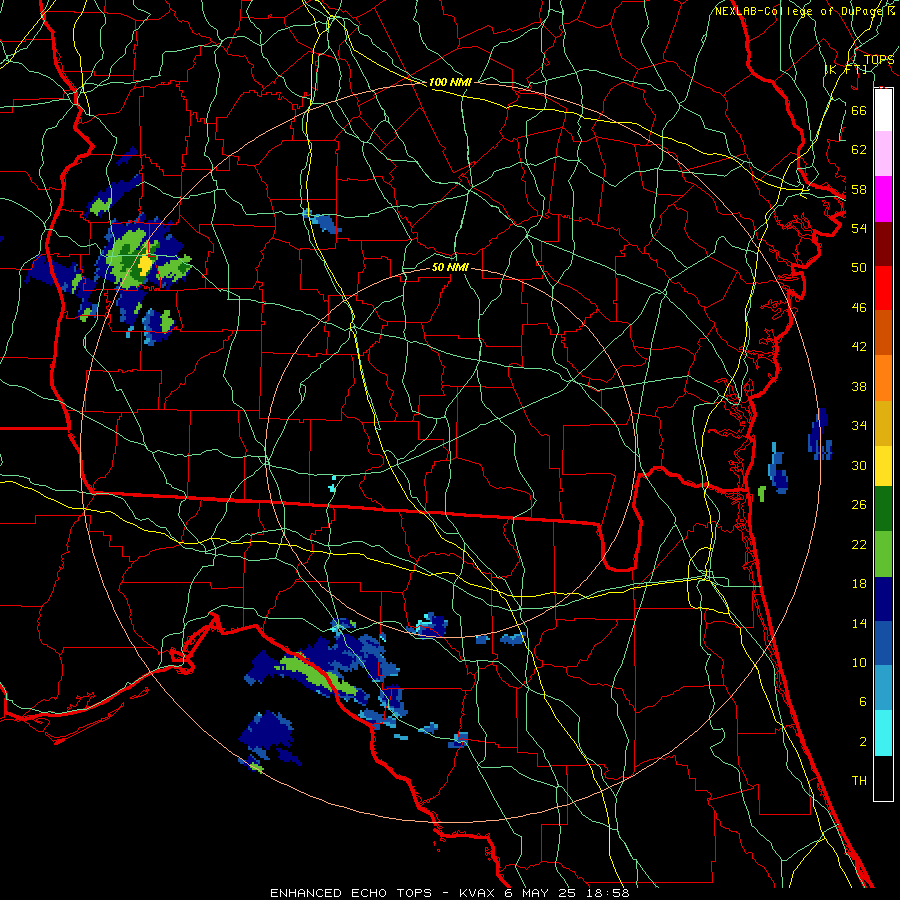Click the "2" legend value

pyautogui.click(x=862, y=742)
